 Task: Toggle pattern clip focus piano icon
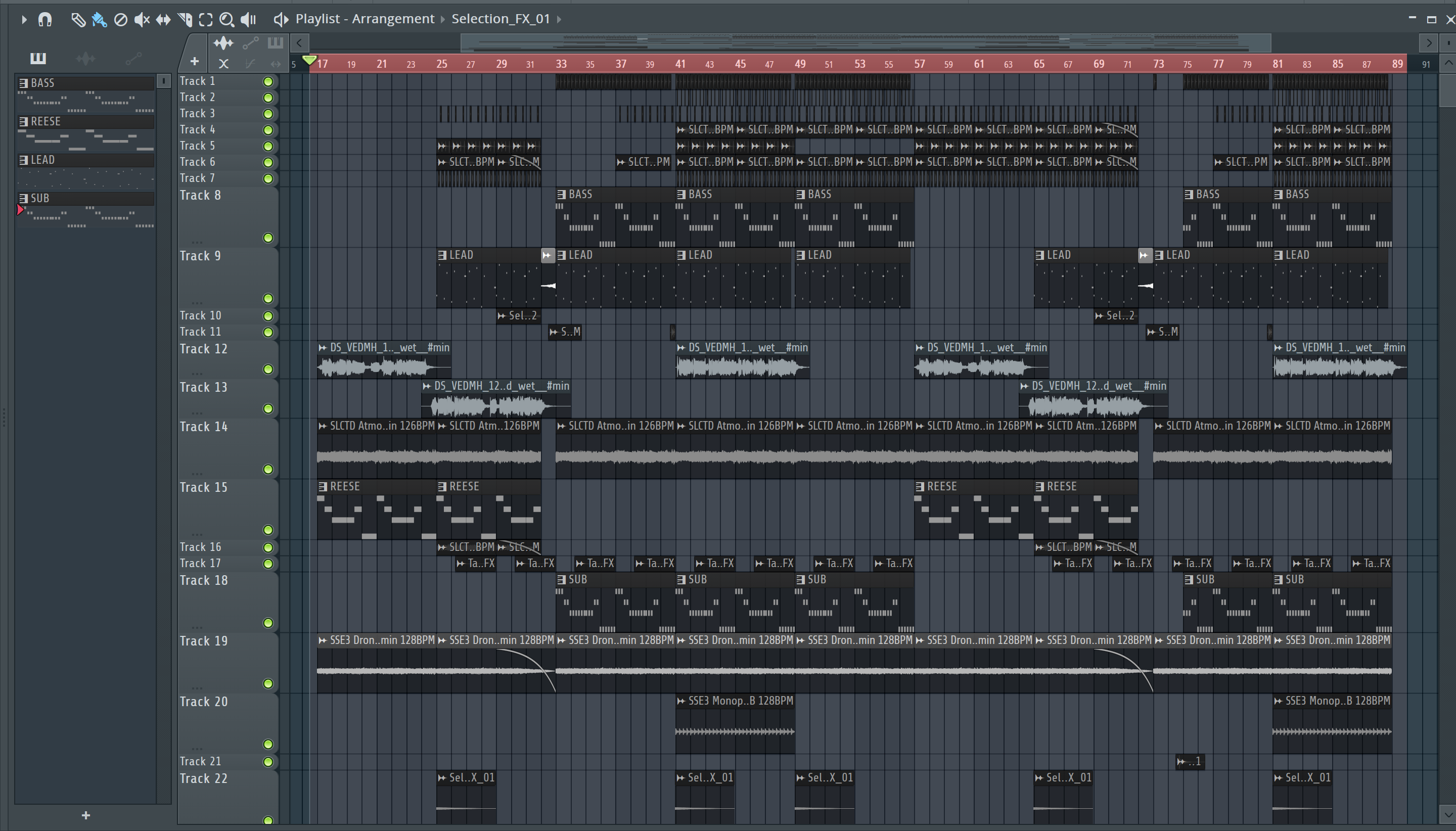276,43
